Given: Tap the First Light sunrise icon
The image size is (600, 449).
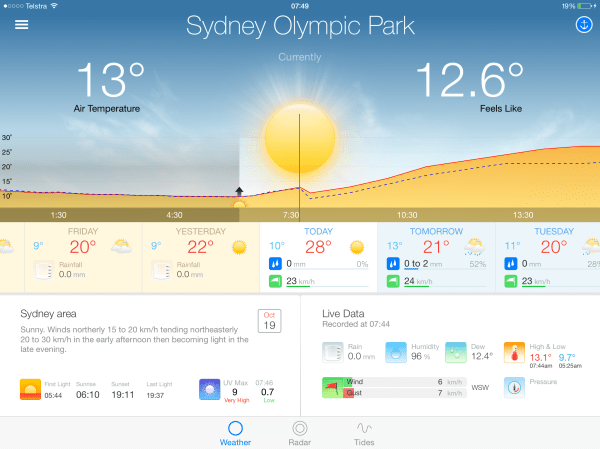Looking at the screenshot, I should click(31, 389).
